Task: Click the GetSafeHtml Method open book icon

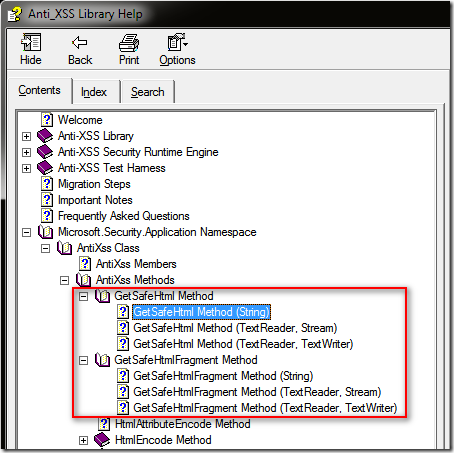Action: point(102,296)
